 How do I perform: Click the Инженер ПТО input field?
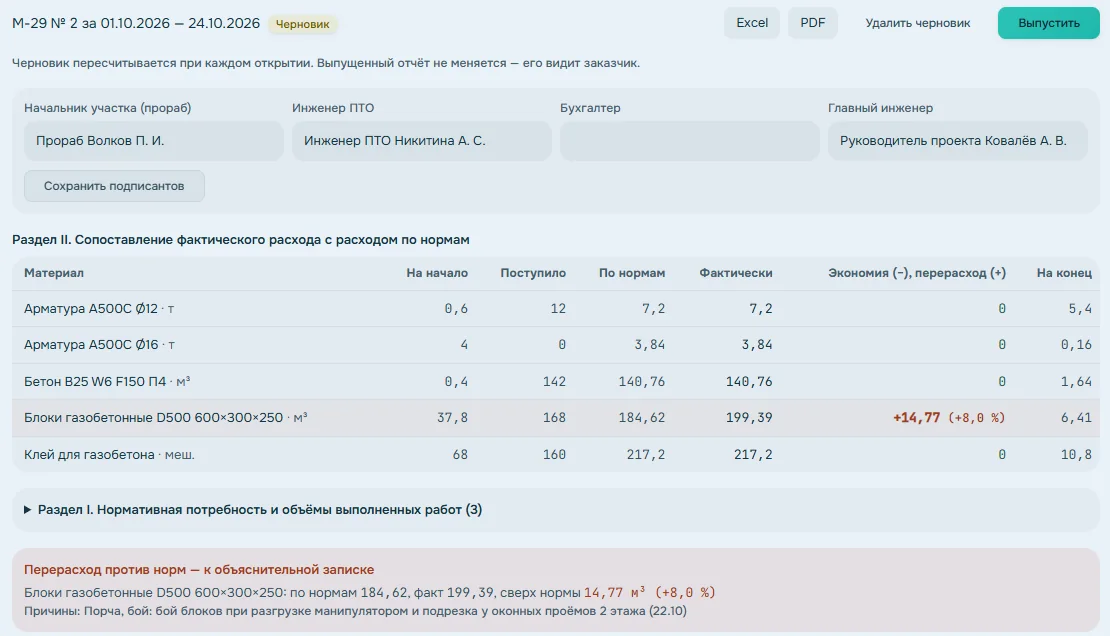[x=421, y=141]
